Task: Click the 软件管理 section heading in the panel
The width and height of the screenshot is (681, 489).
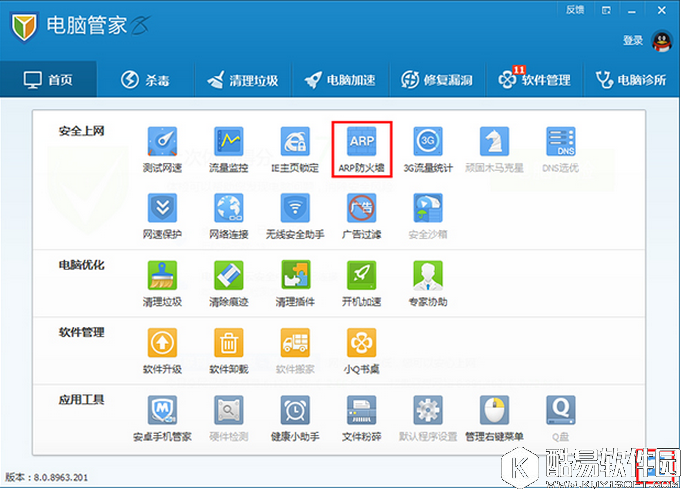Action: click(x=81, y=332)
